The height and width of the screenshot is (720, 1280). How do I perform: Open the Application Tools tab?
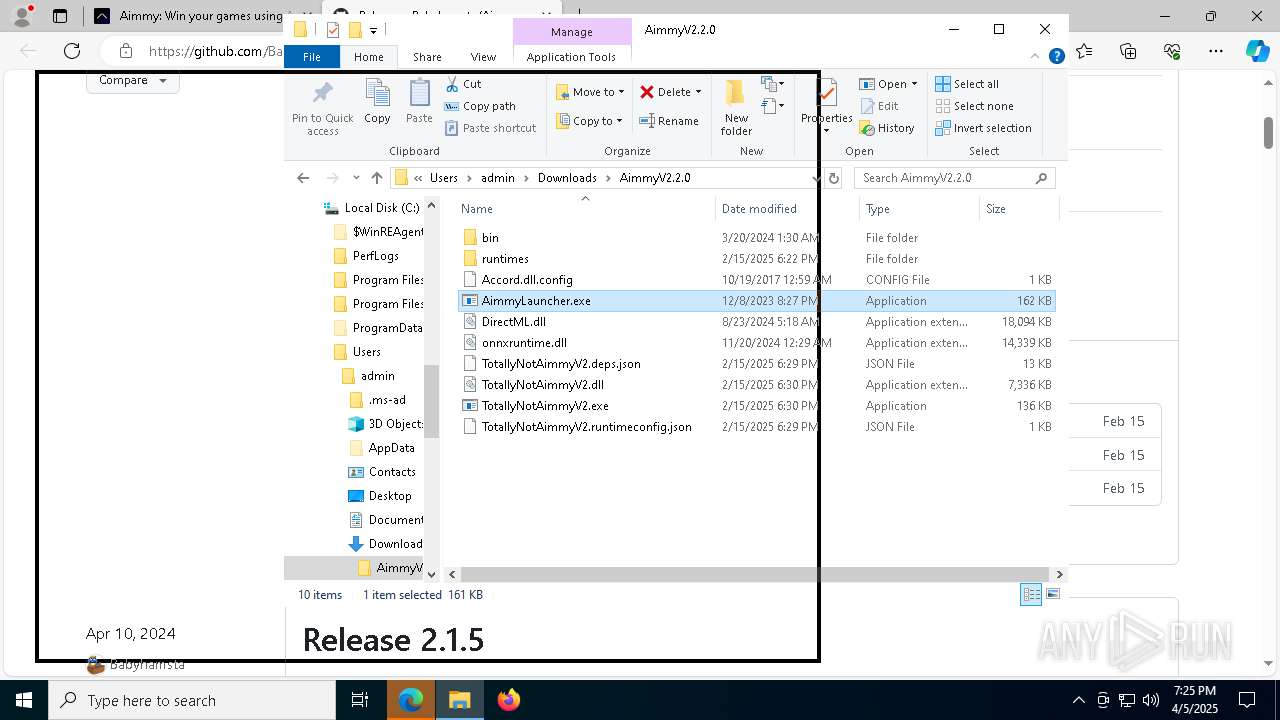pos(571,57)
